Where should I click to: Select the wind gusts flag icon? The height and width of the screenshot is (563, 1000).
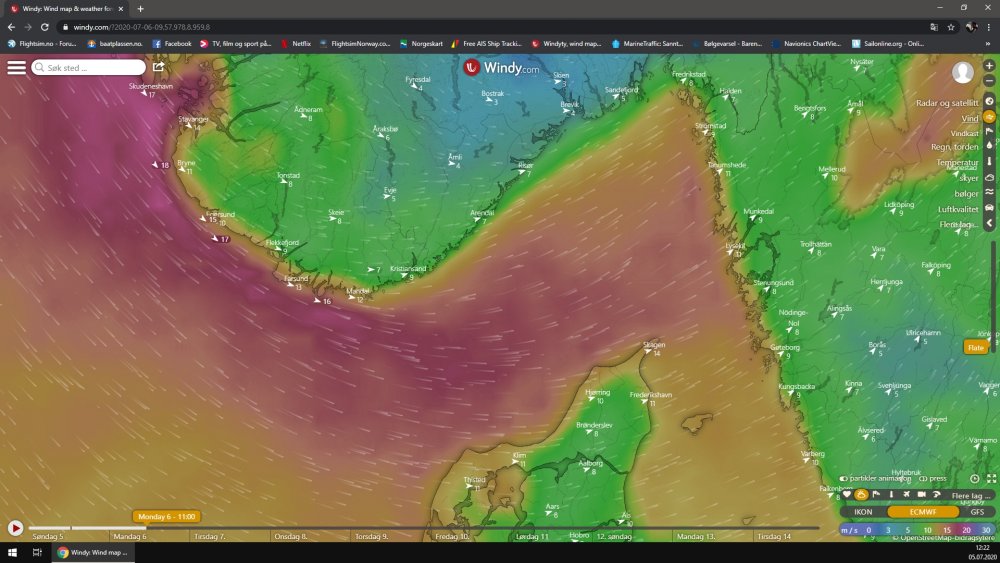990,131
